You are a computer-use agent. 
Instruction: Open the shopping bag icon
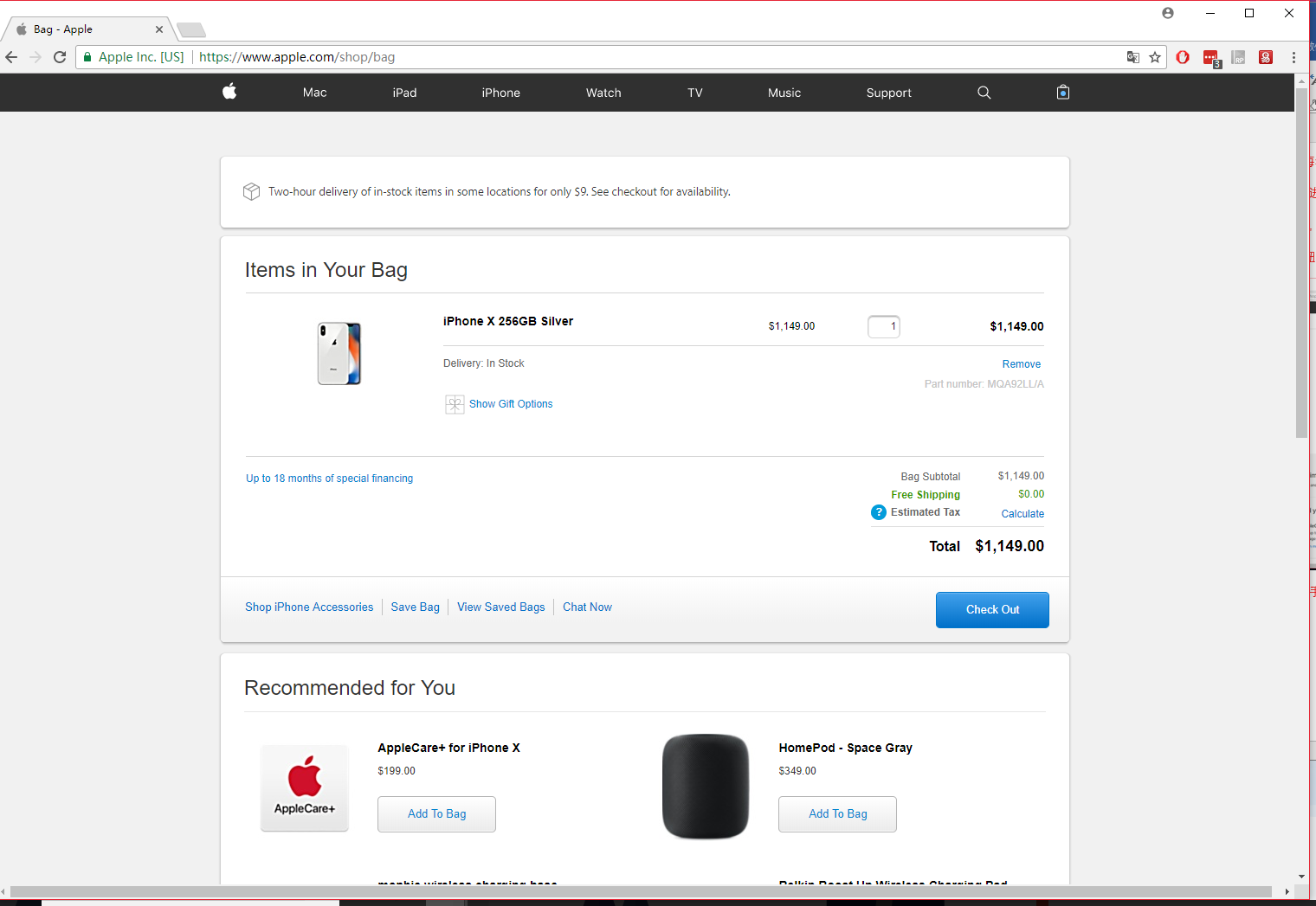(1063, 93)
